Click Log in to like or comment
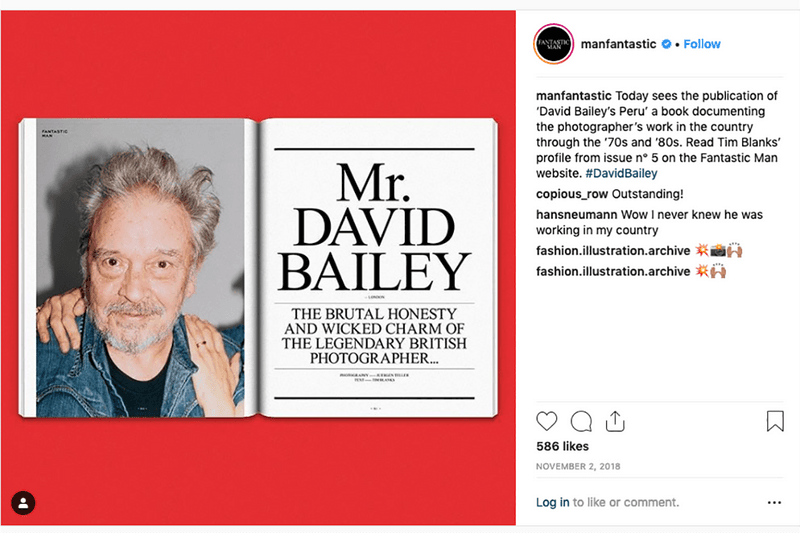The image size is (800, 533). 553,502
